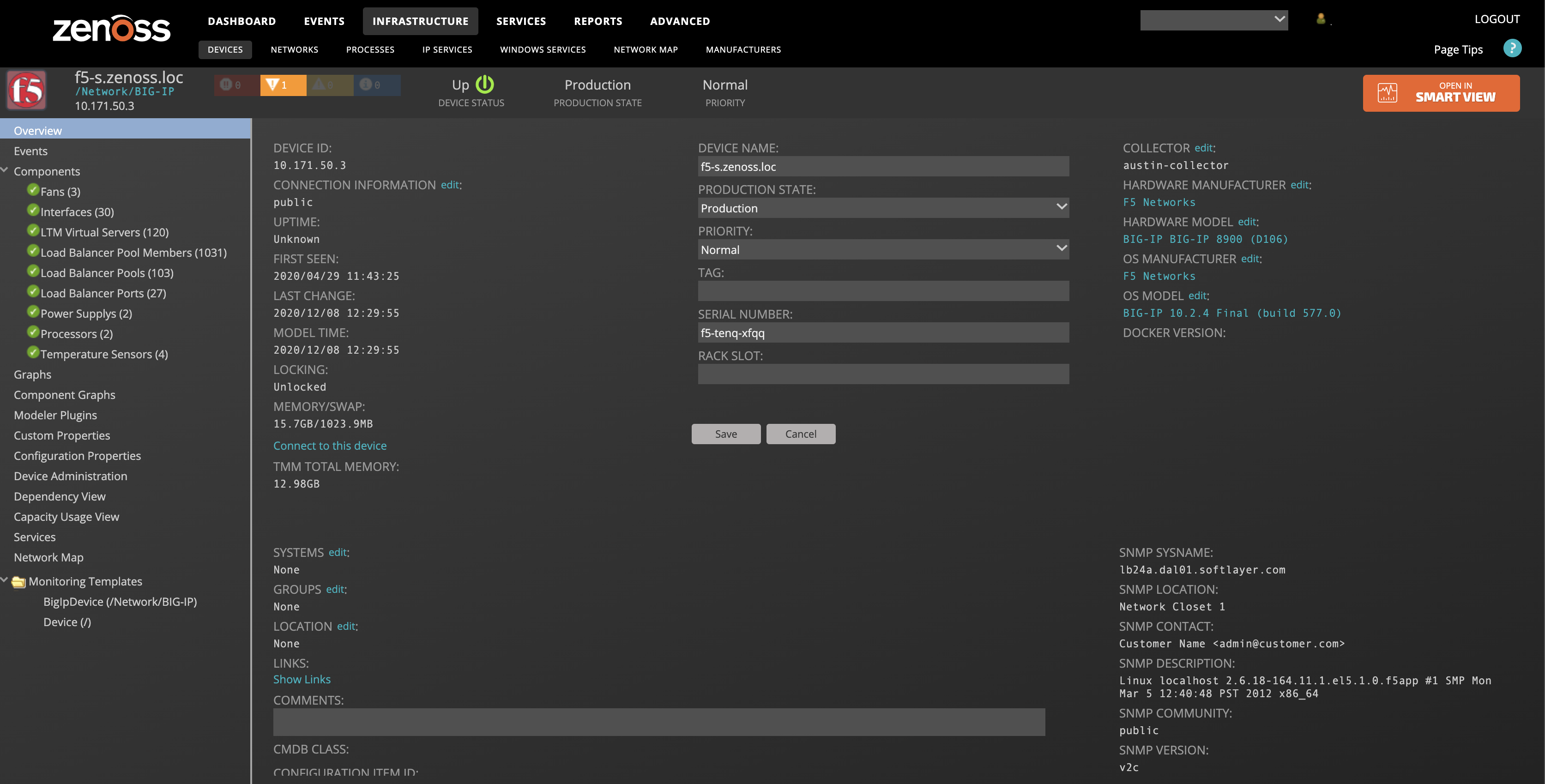Click the /Network/BIG-IP device class link
1545x784 pixels.
(x=125, y=91)
